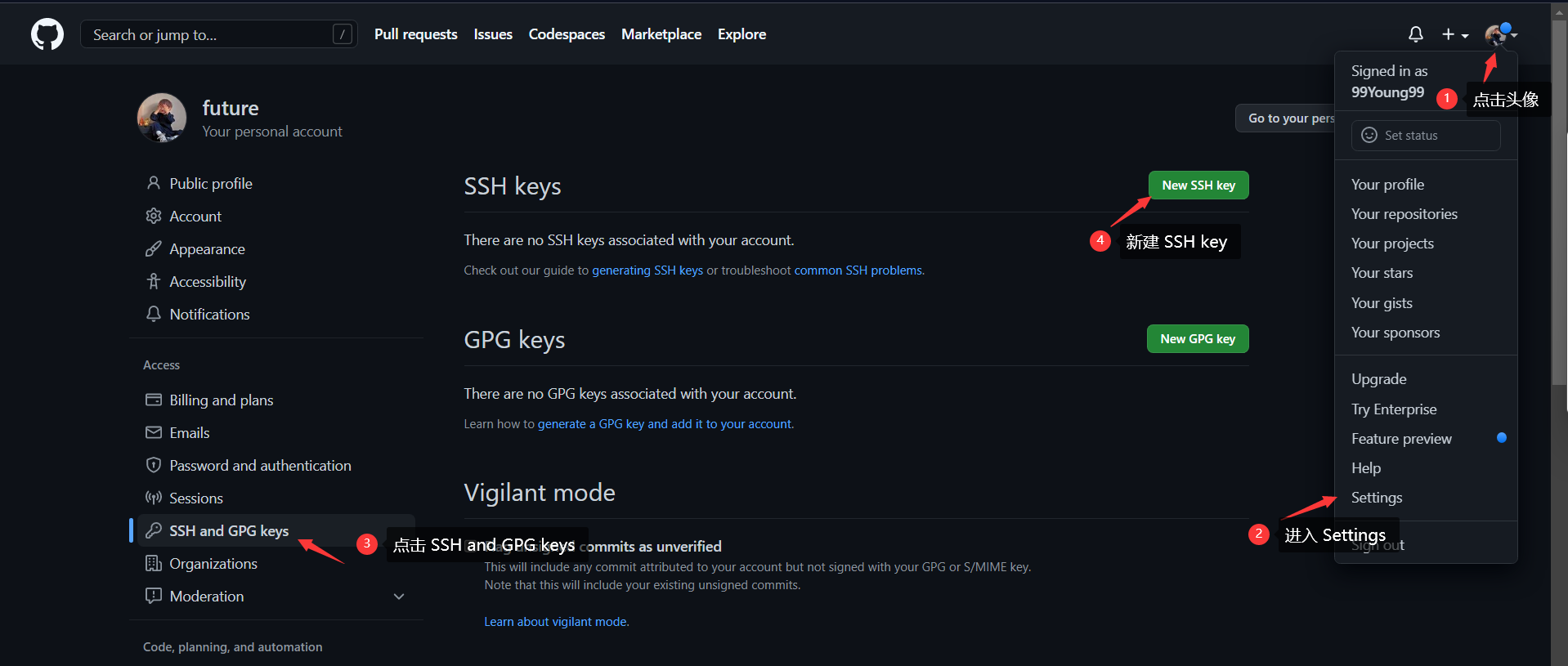Open generate a GPG key link
Image resolution: width=1568 pixels, height=666 pixels.
tap(665, 424)
